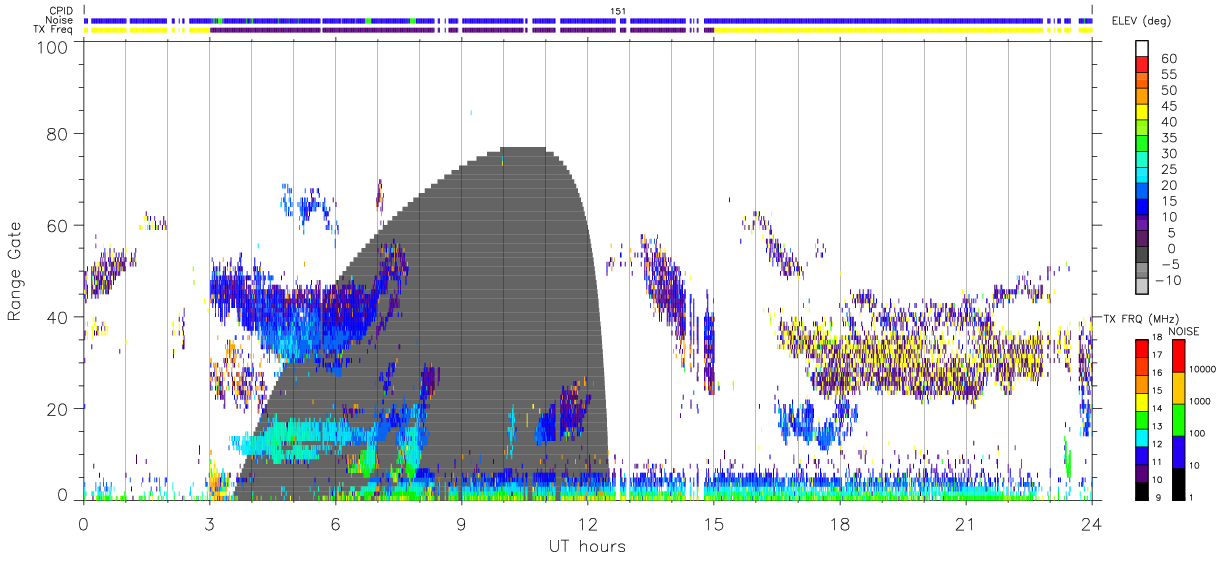Click the 13 label on the TX FRQ scale
The image size is (1228, 567).
1157,426
